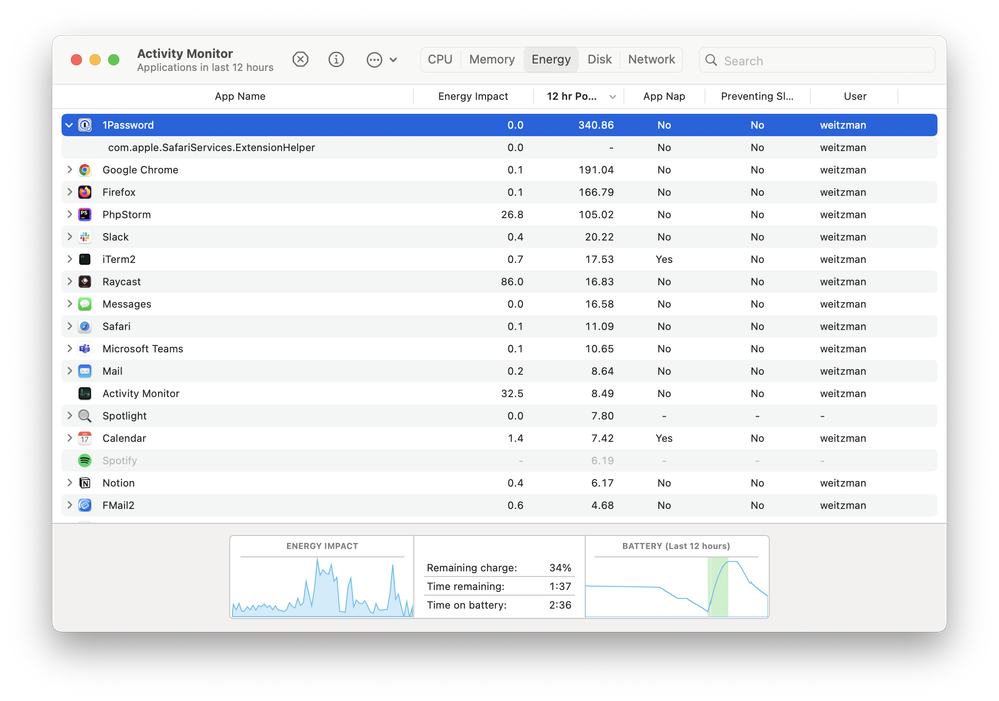Sort by 12 hr Power column header
Viewport: 999px width, 701px height.
point(579,96)
